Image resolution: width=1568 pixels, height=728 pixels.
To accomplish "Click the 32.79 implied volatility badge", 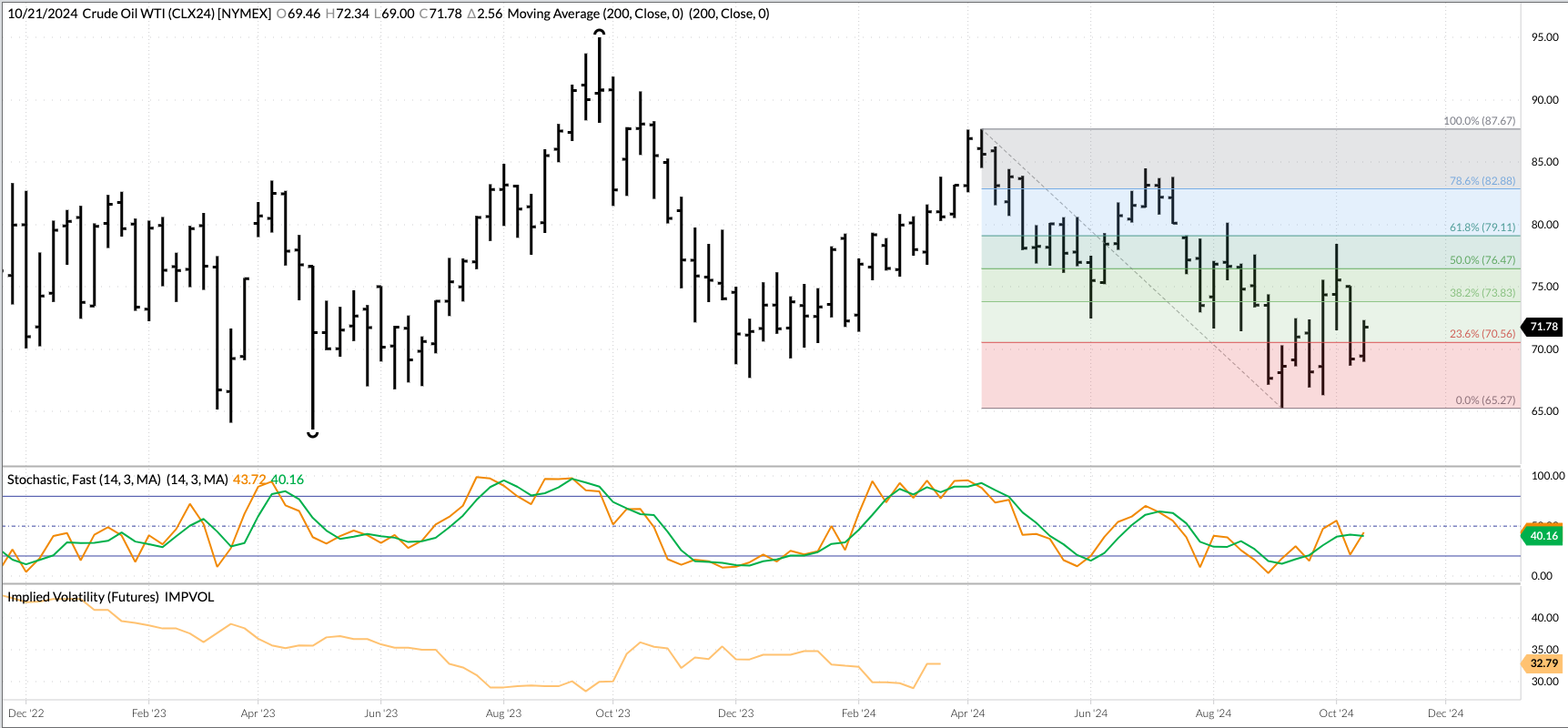I will [1543, 663].
